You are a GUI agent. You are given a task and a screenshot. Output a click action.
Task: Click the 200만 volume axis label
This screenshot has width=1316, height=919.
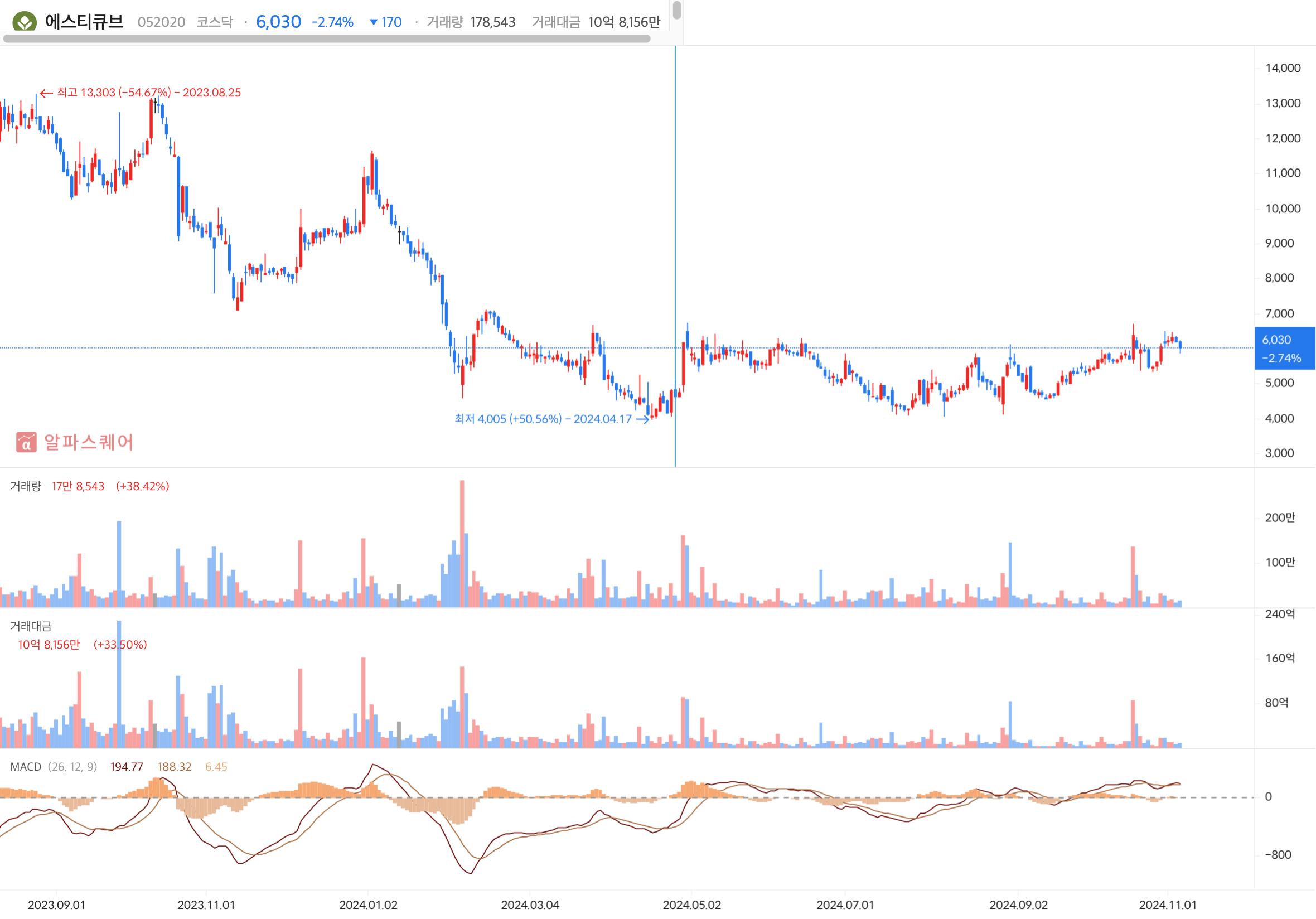point(1280,517)
